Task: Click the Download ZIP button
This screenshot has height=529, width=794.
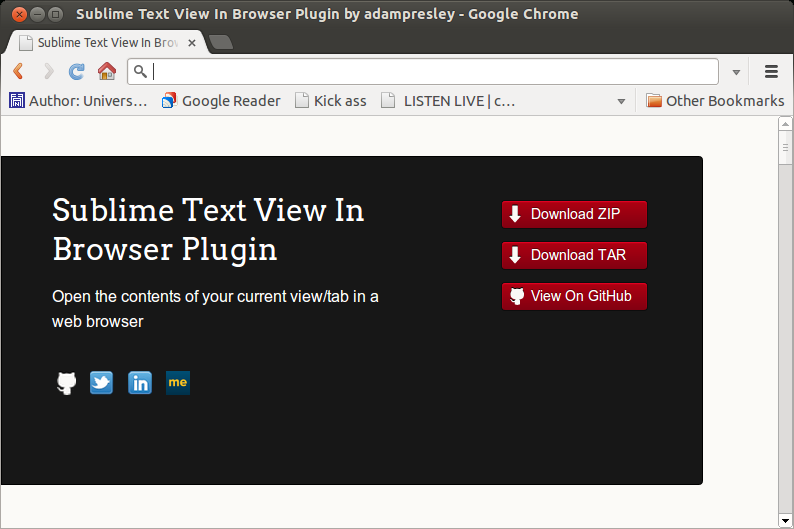Action: (574, 214)
